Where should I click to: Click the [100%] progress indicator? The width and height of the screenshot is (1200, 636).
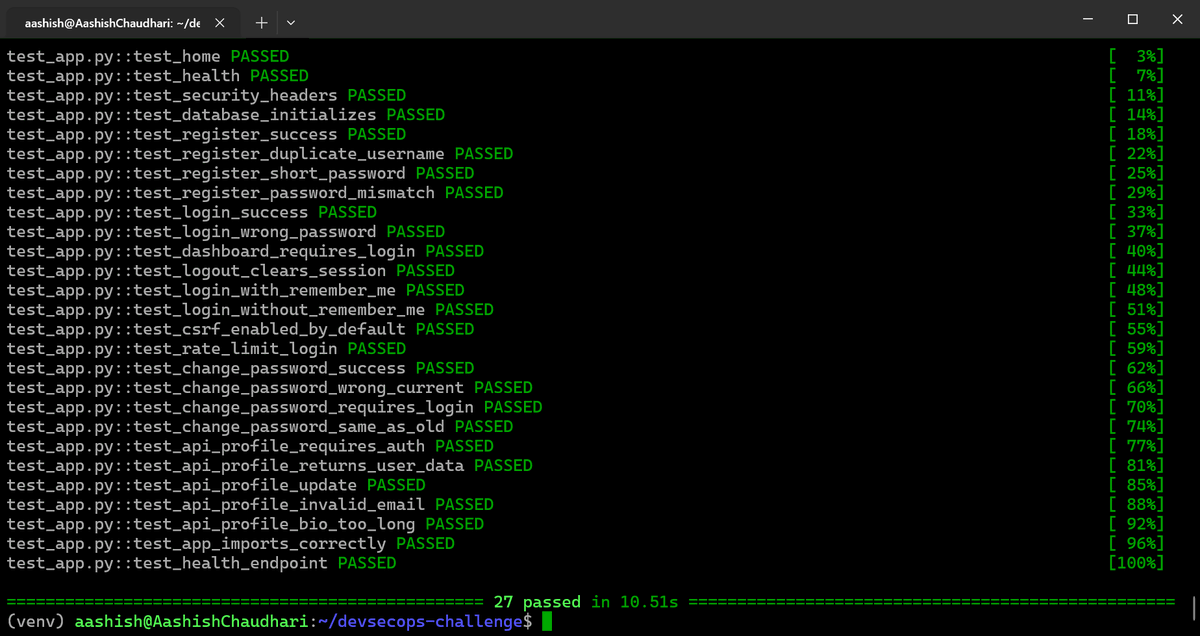(1137, 563)
